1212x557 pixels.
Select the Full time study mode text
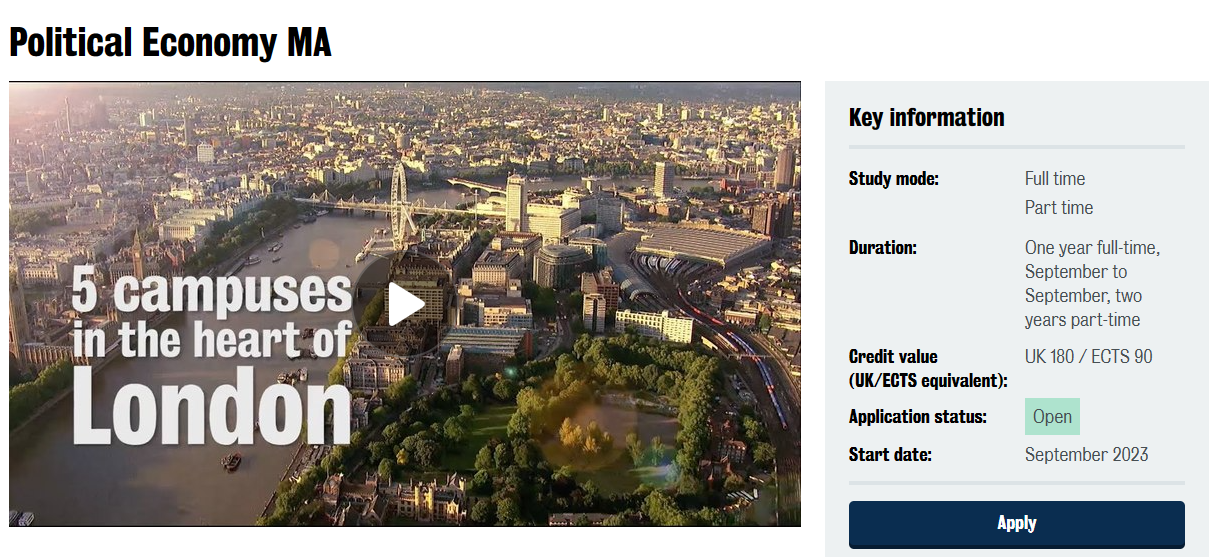pos(1054,179)
